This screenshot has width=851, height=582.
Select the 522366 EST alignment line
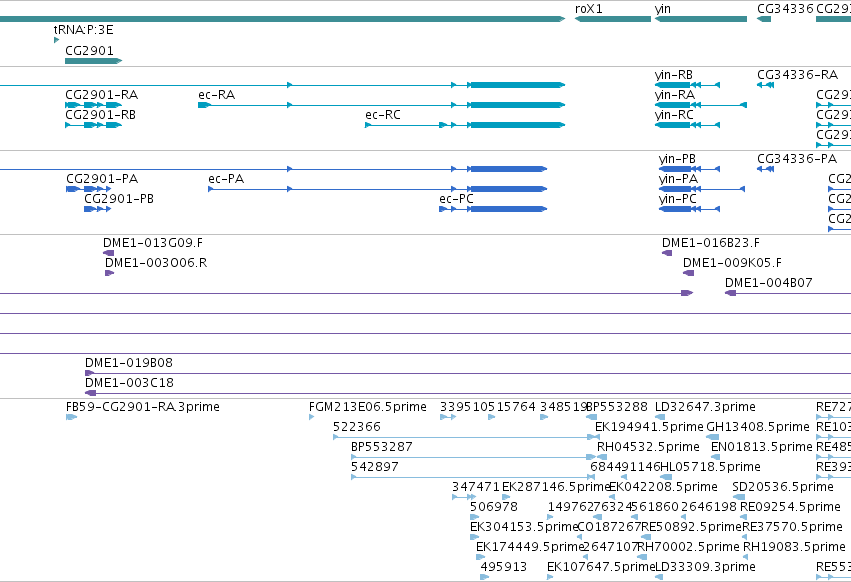click(x=463, y=437)
